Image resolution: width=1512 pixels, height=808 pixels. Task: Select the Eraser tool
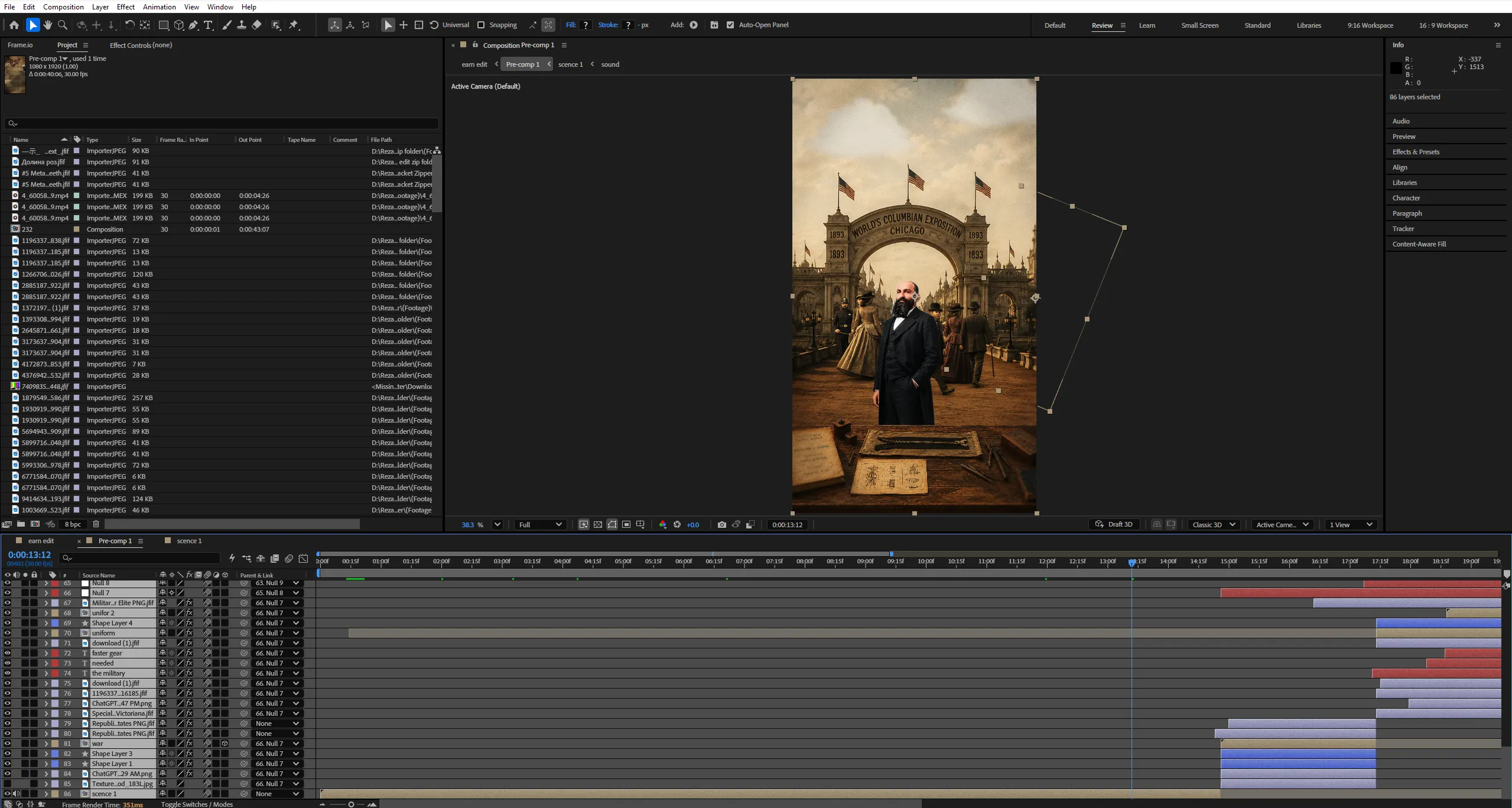pyautogui.click(x=256, y=25)
